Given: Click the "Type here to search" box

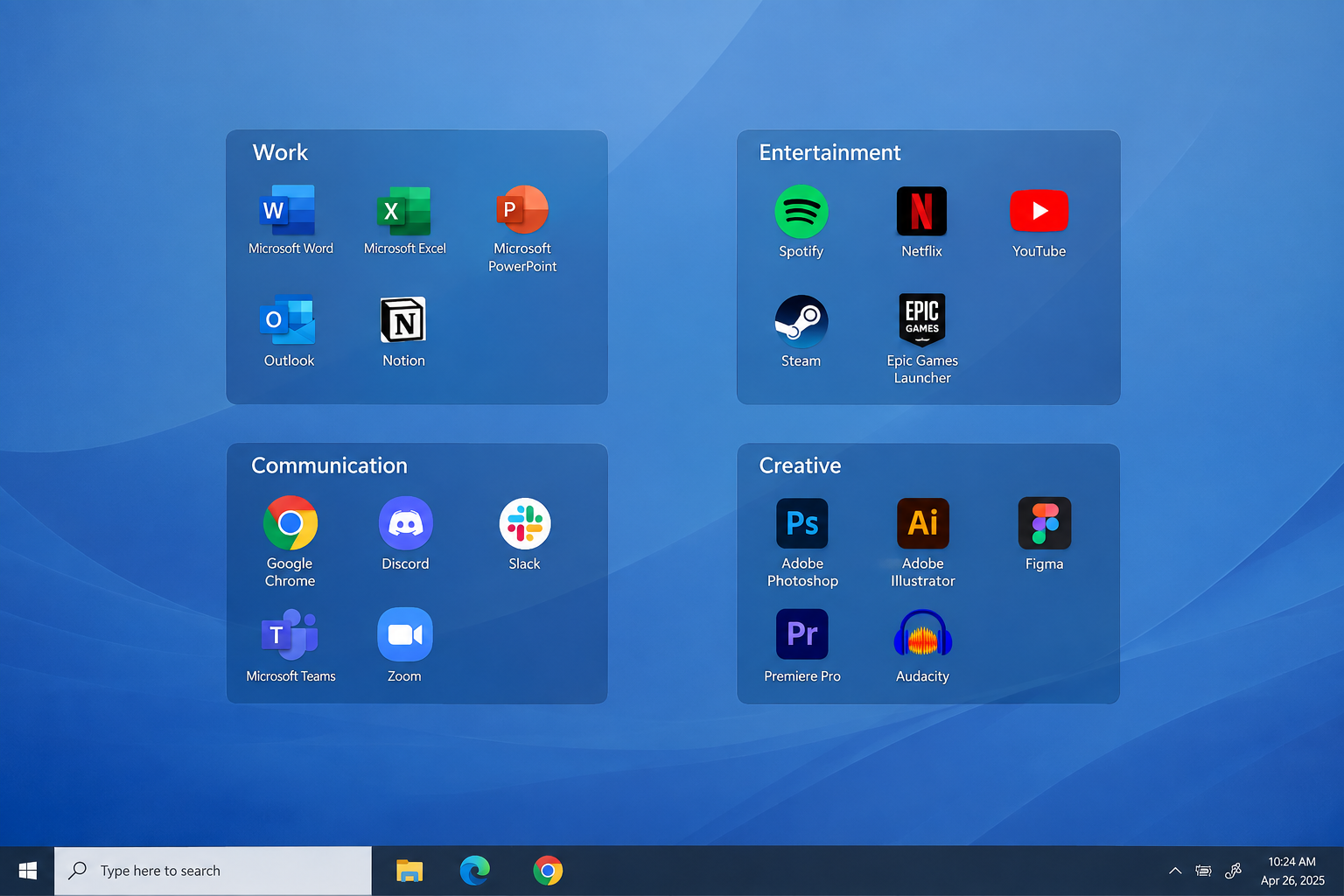Looking at the screenshot, I should tap(213, 871).
